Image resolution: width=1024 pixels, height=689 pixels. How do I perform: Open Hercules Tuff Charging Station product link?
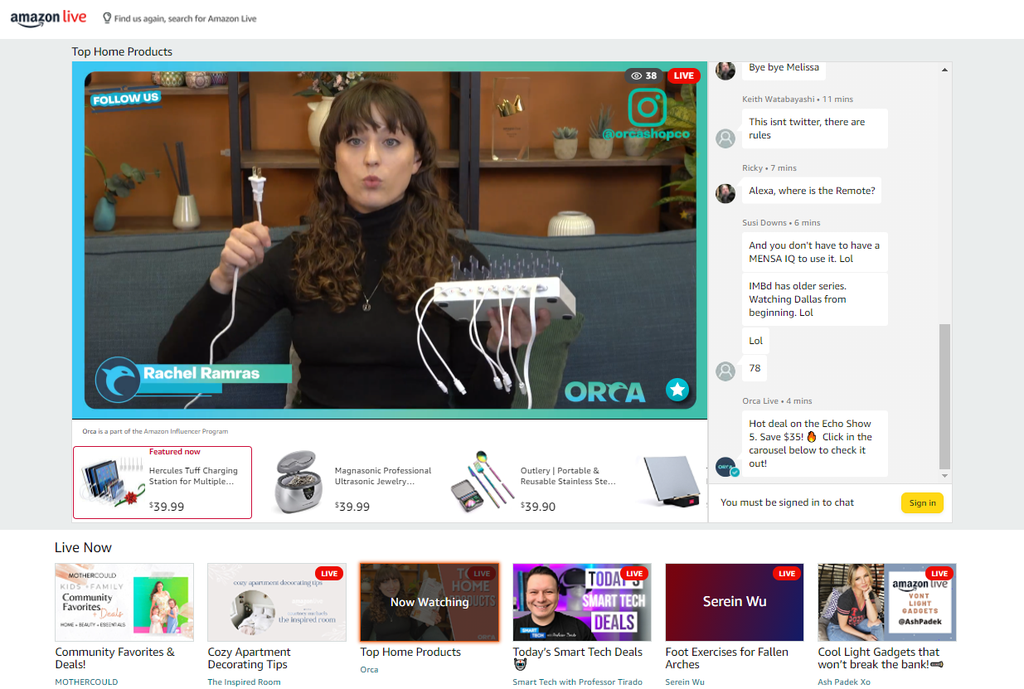coord(193,475)
